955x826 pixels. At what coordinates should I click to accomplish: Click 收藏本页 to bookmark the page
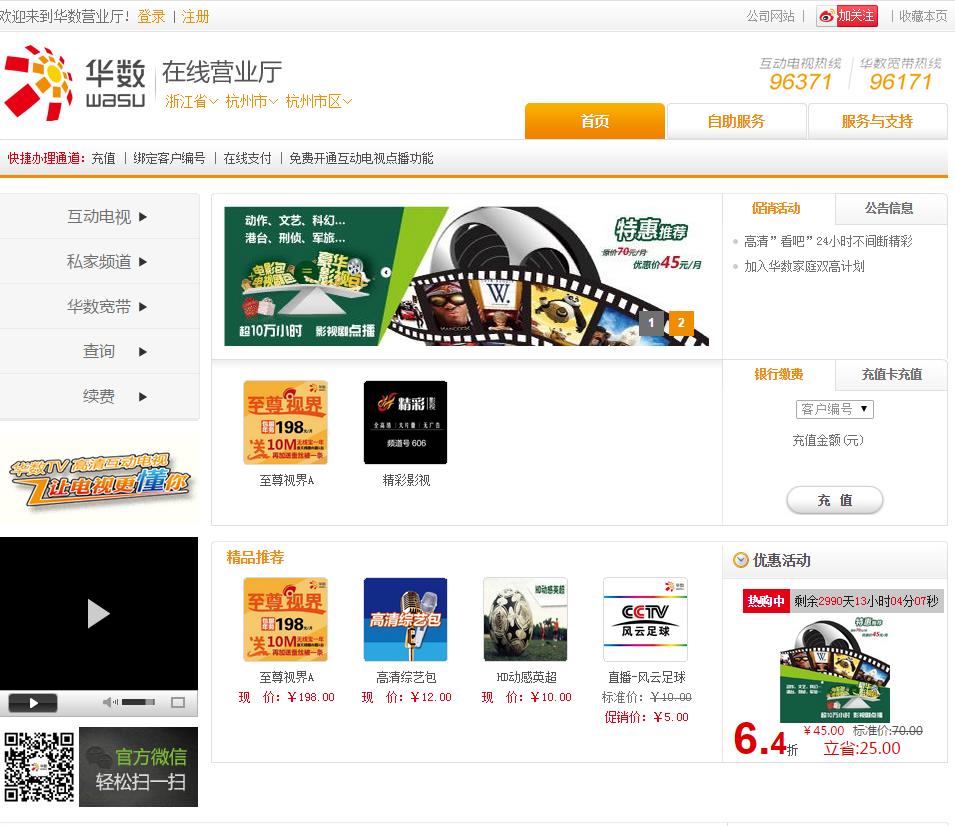[923, 16]
